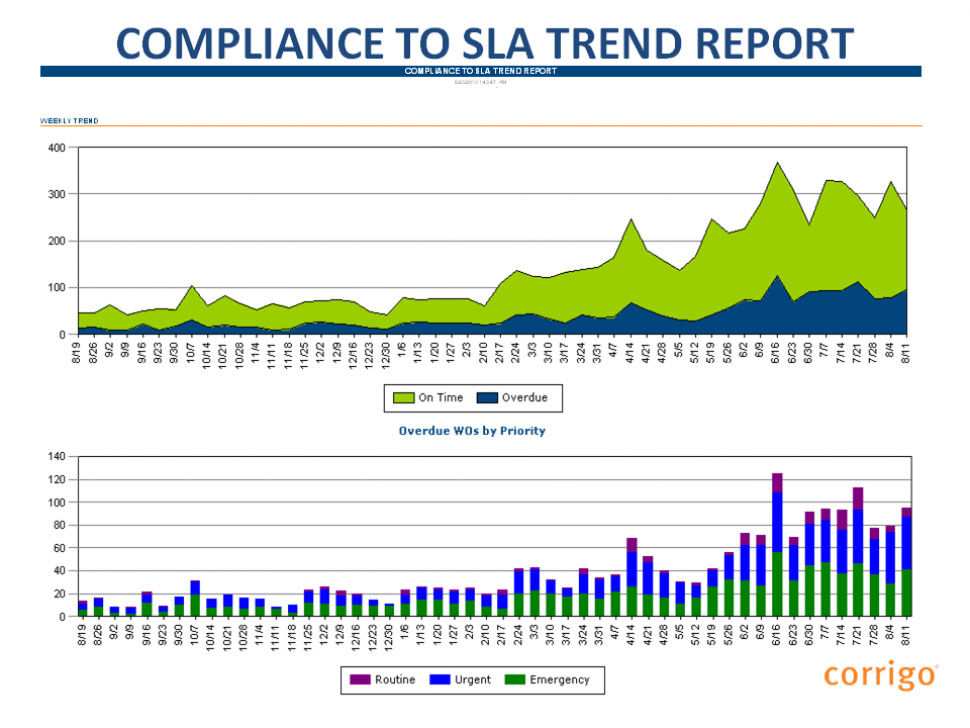Viewport: 970px width, 728px height.
Task: Click the 7/21 bar in Overdue WOs chart
Action: pos(857,552)
